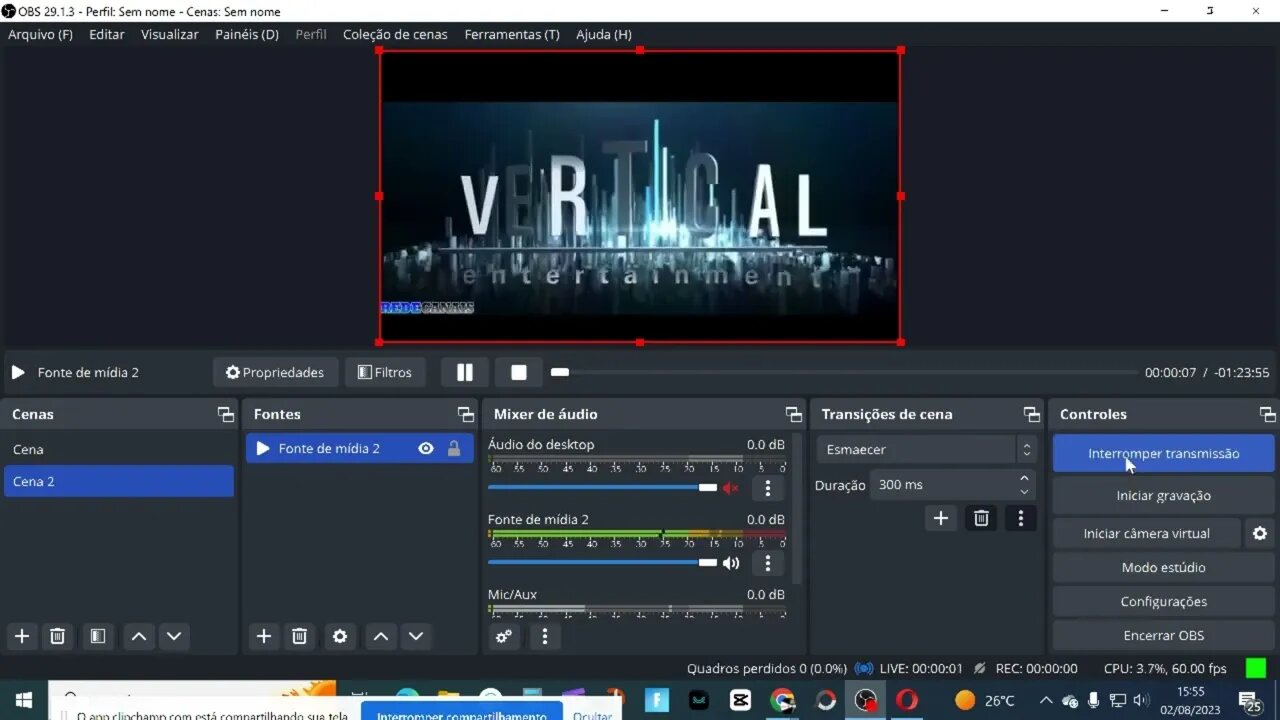Open Coleção de cenas menu

coord(395,34)
